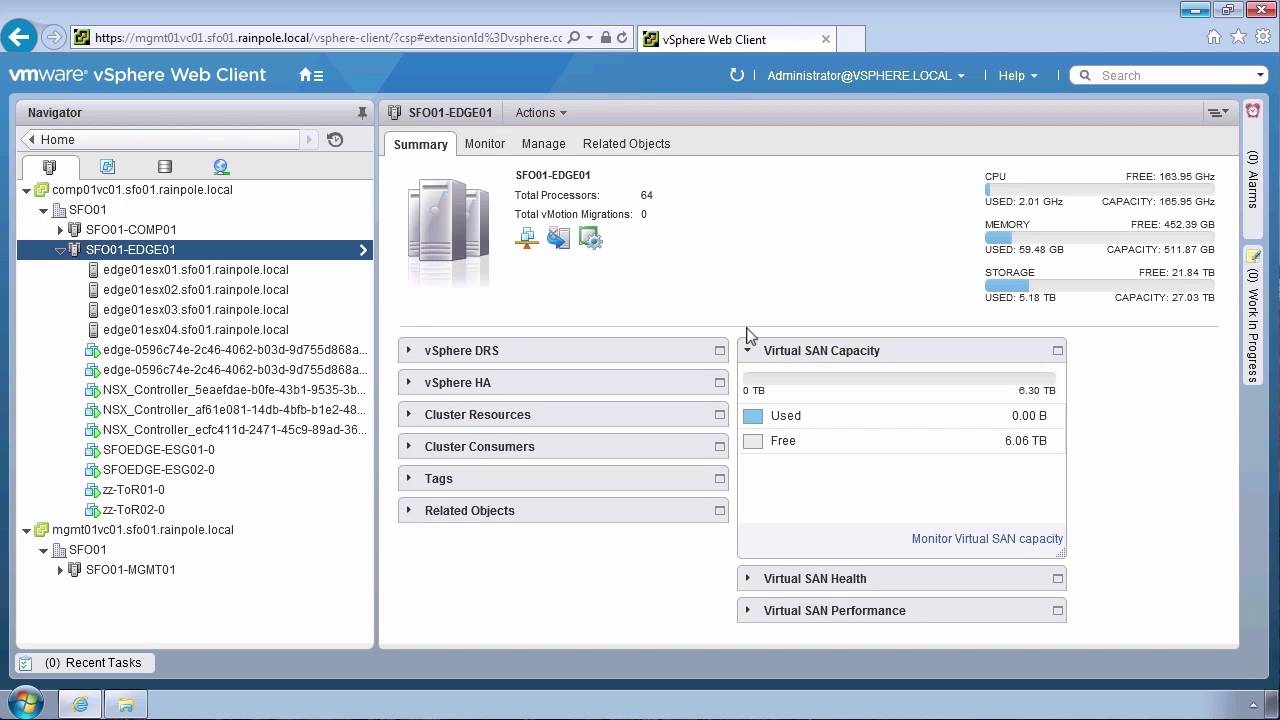Maximize the Virtual SAN Performance panel
This screenshot has height=720, width=1280.
pos(1057,610)
